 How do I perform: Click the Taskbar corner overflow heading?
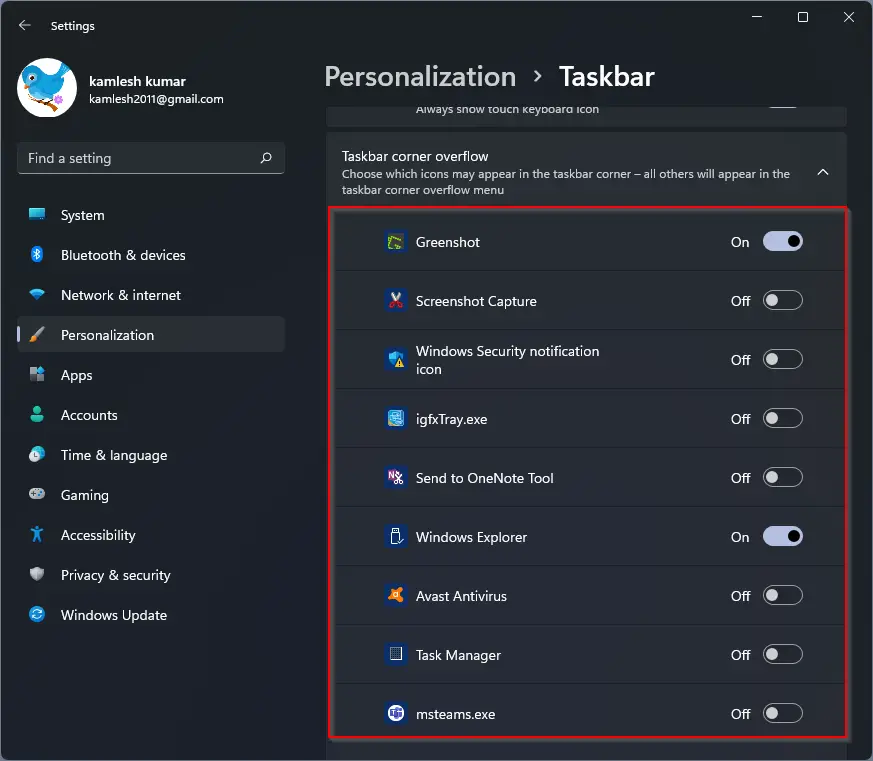[x=415, y=156]
